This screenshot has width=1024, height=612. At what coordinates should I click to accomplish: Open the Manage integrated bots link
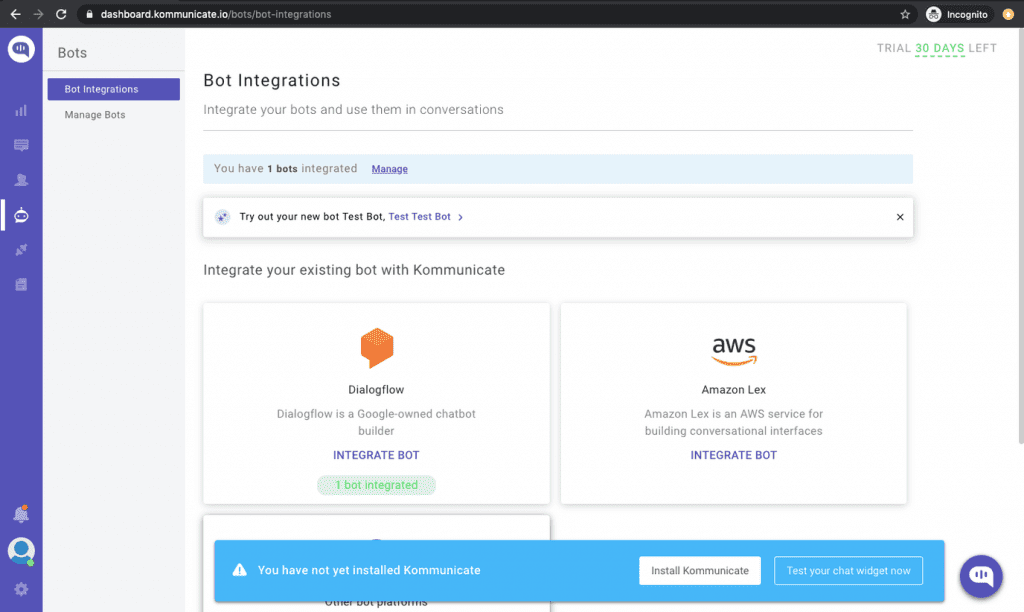pos(389,169)
